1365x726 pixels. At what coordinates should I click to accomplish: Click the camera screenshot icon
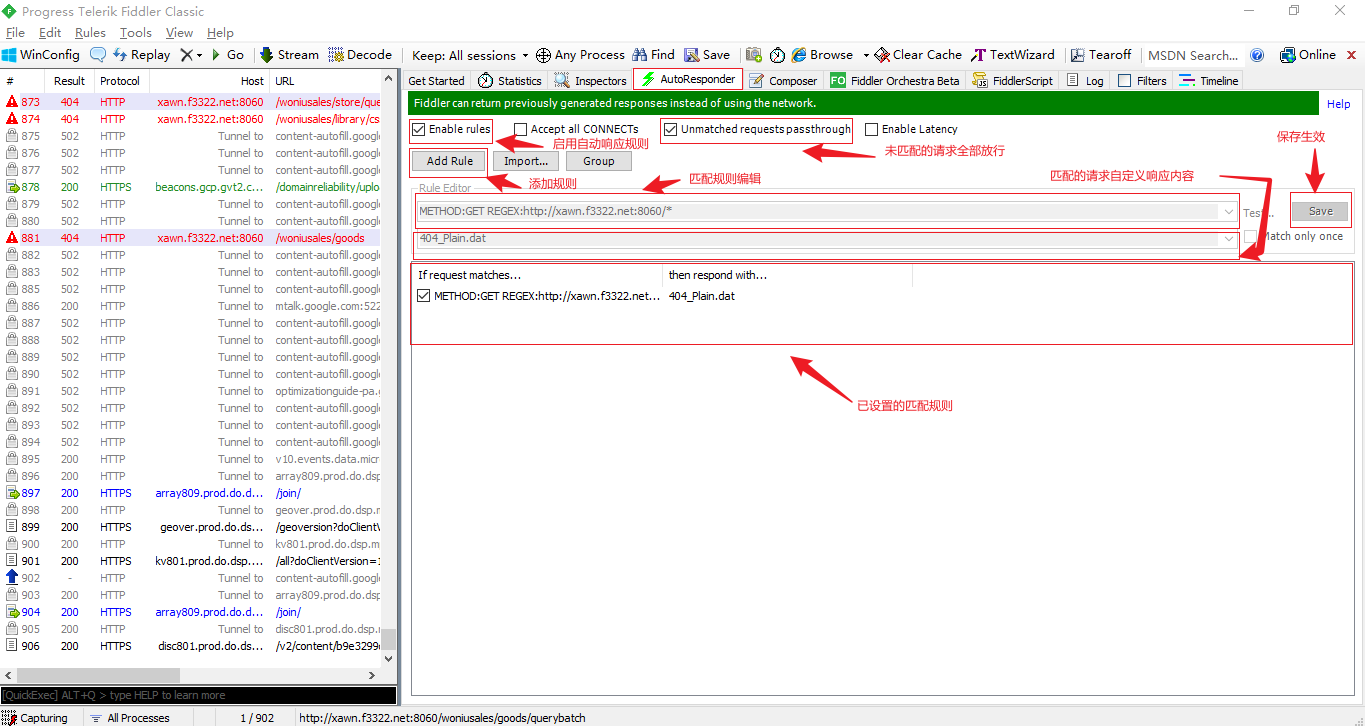coord(754,55)
